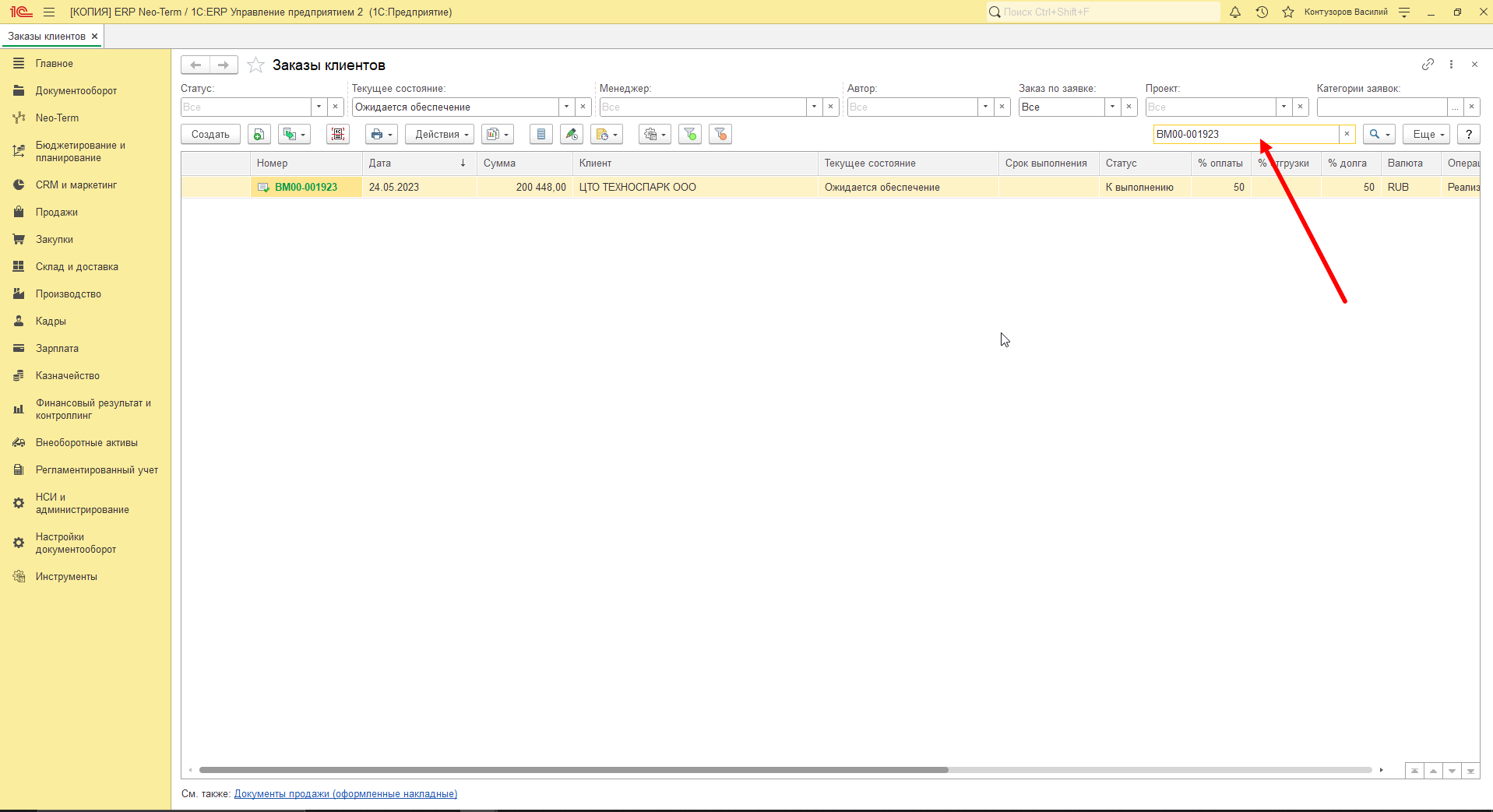Click the question mark help button
1493x812 pixels.
point(1469,134)
